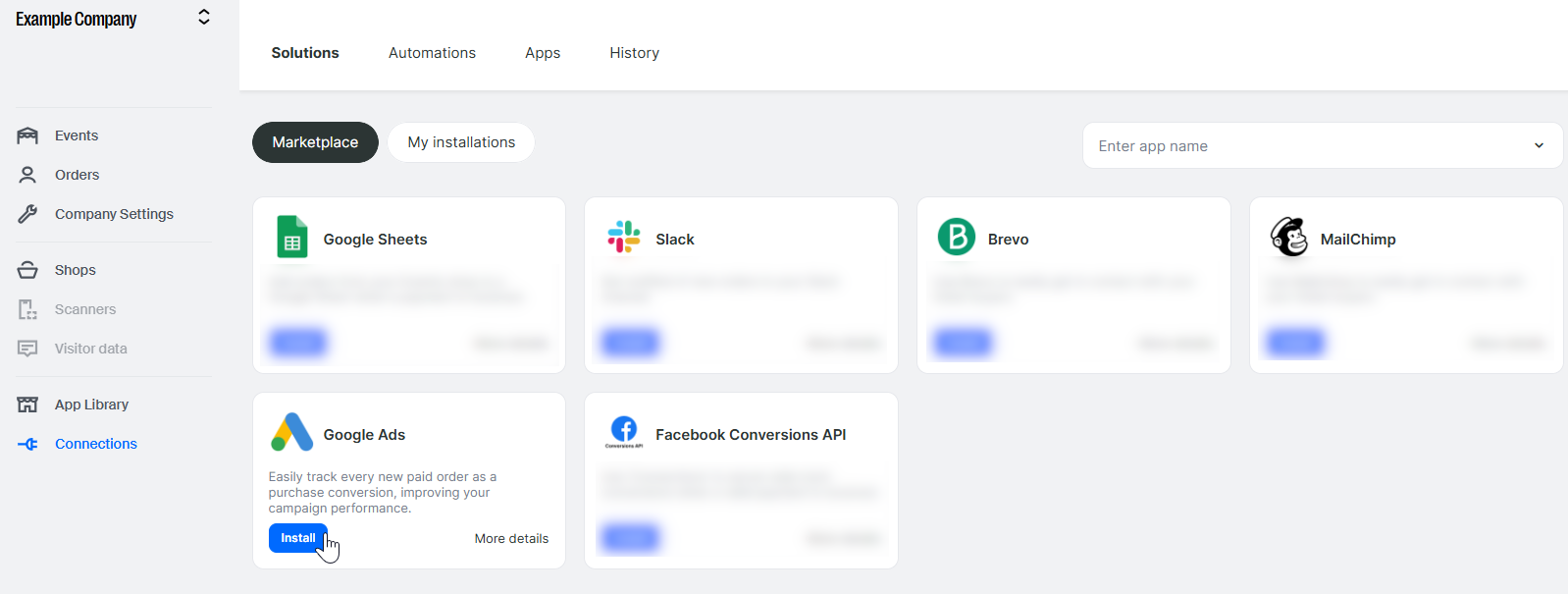Click the MailChimp monkey logo
The height and width of the screenshot is (594, 1568).
click(x=1289, y=237)
